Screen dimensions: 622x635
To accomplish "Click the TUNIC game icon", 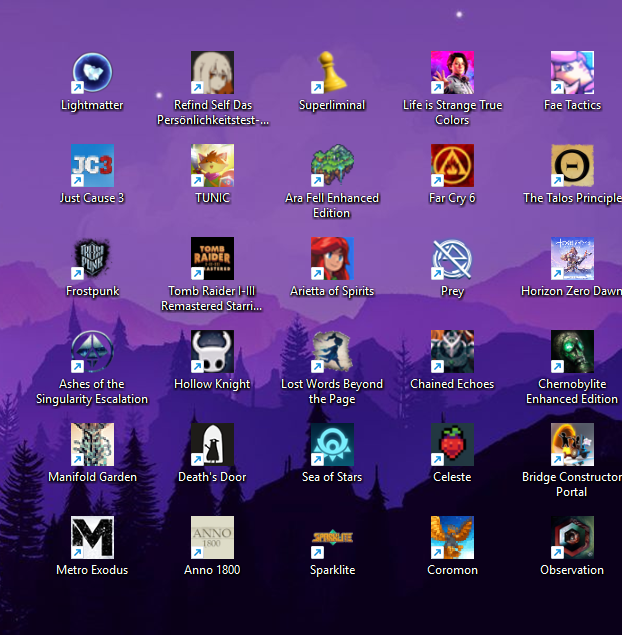I will 212,166.
